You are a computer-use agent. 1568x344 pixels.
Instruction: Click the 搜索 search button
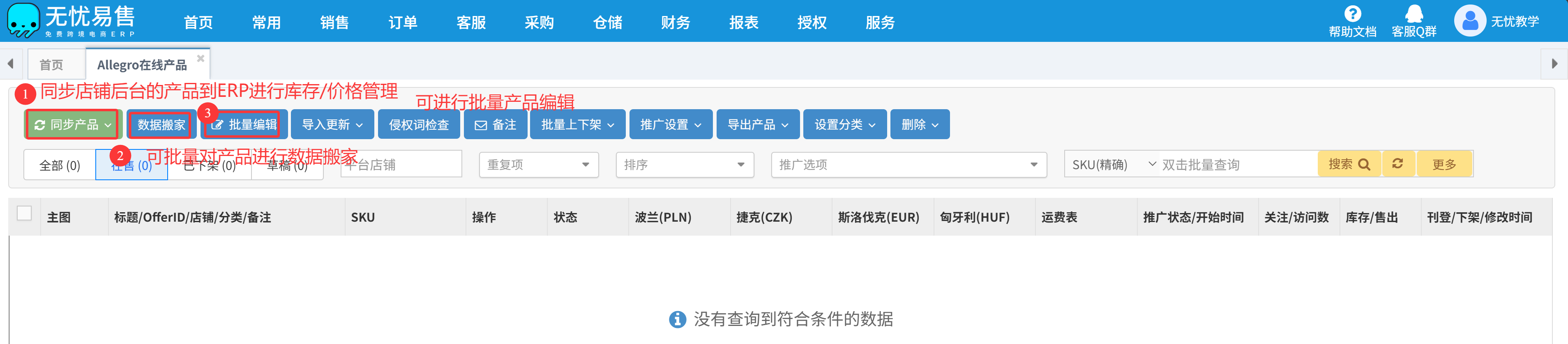click(x=1349, y=164)
